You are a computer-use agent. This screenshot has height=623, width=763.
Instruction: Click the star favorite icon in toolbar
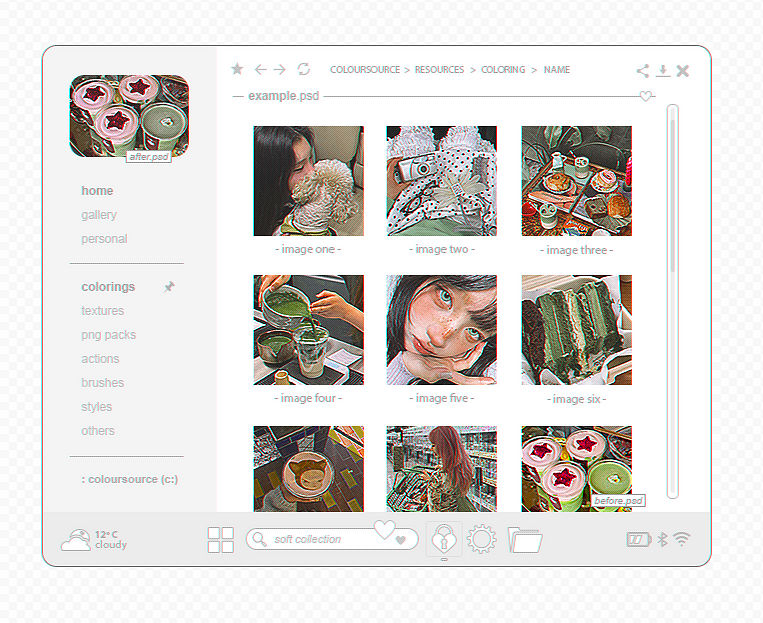click(237, 69)
